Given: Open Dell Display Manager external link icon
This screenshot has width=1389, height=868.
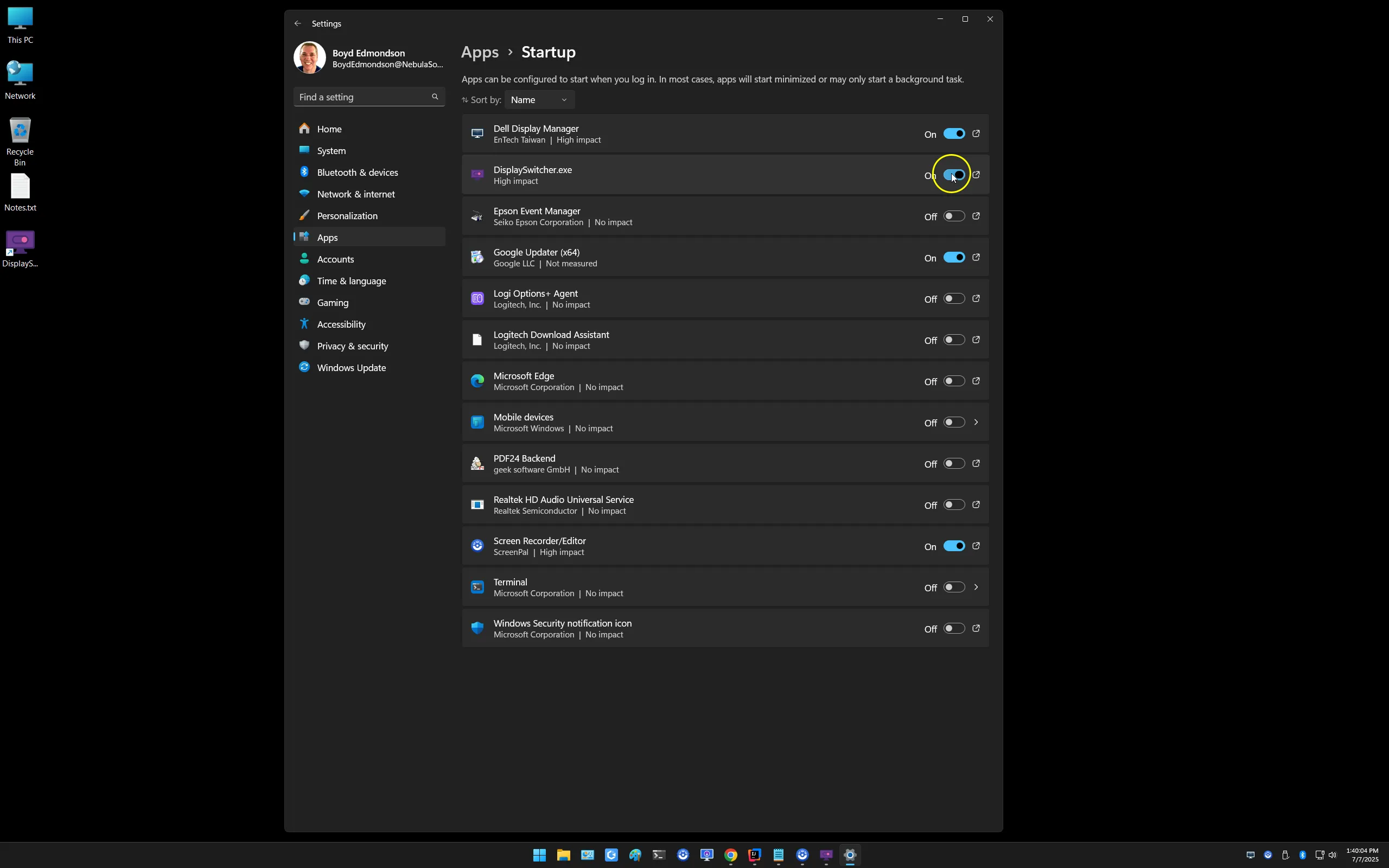Looking at the screenshot, I should [x=976, y=134].
